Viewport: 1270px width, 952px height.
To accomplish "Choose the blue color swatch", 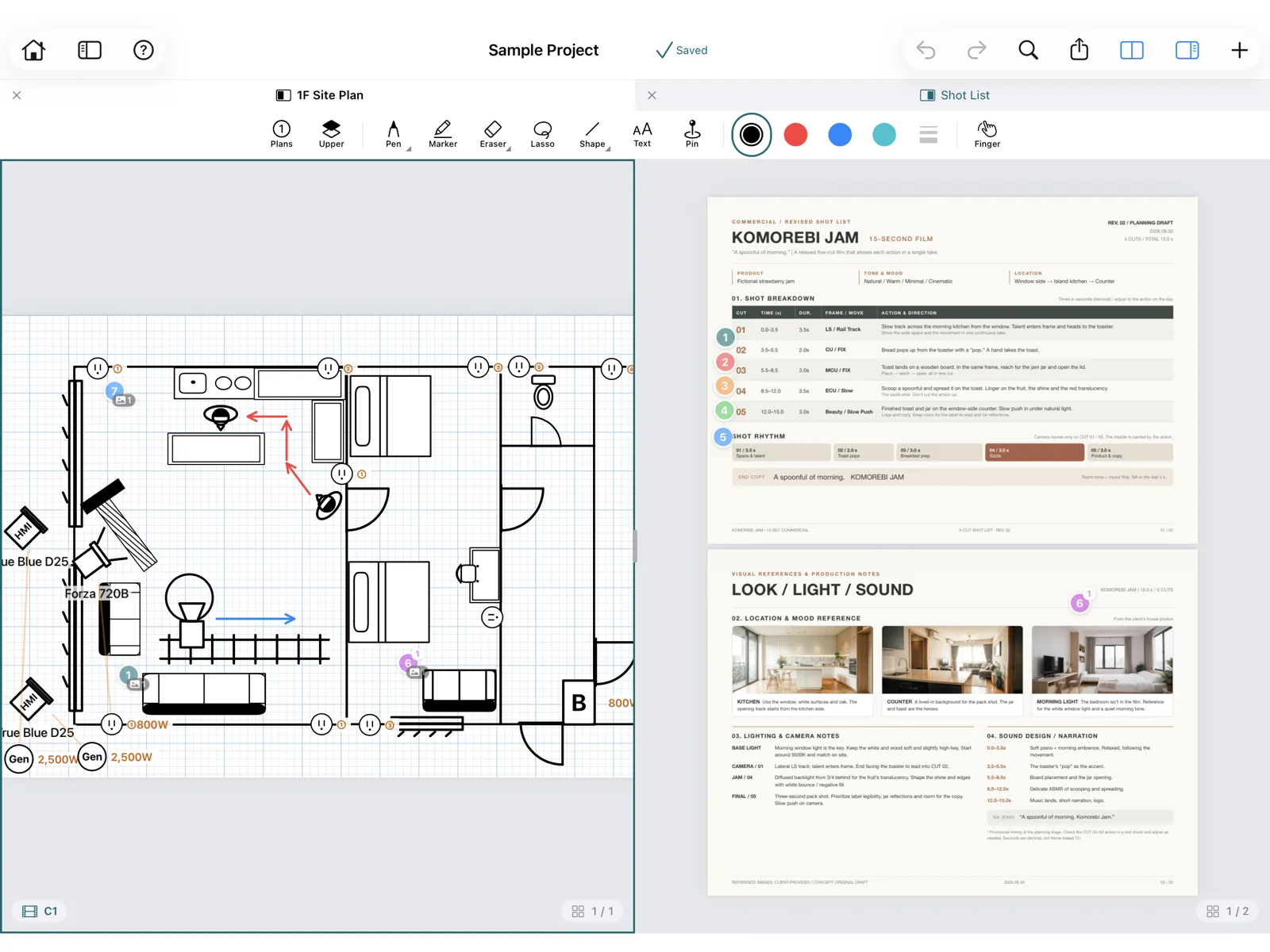I will 840,135.
